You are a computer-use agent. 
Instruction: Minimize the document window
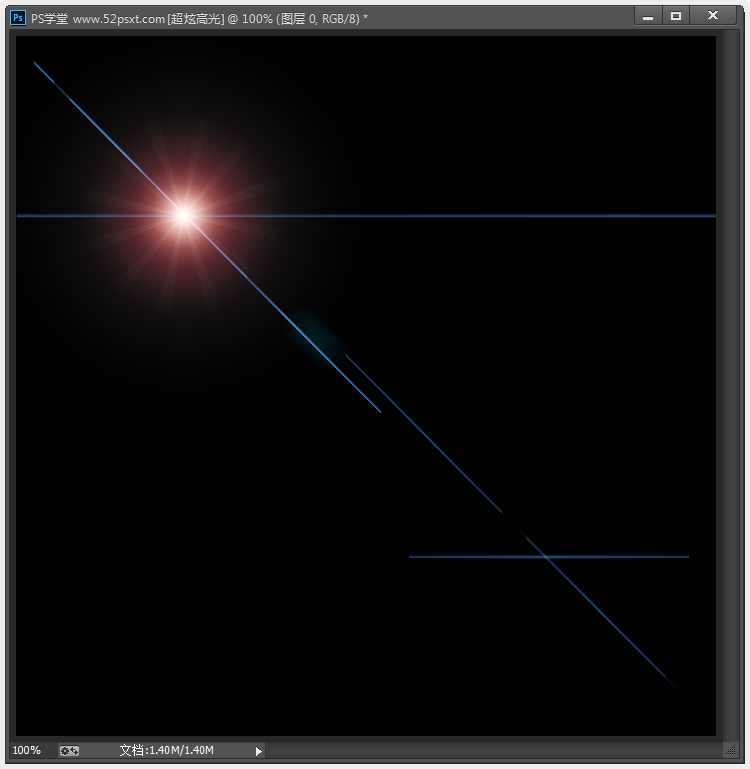tap(648, 16)
